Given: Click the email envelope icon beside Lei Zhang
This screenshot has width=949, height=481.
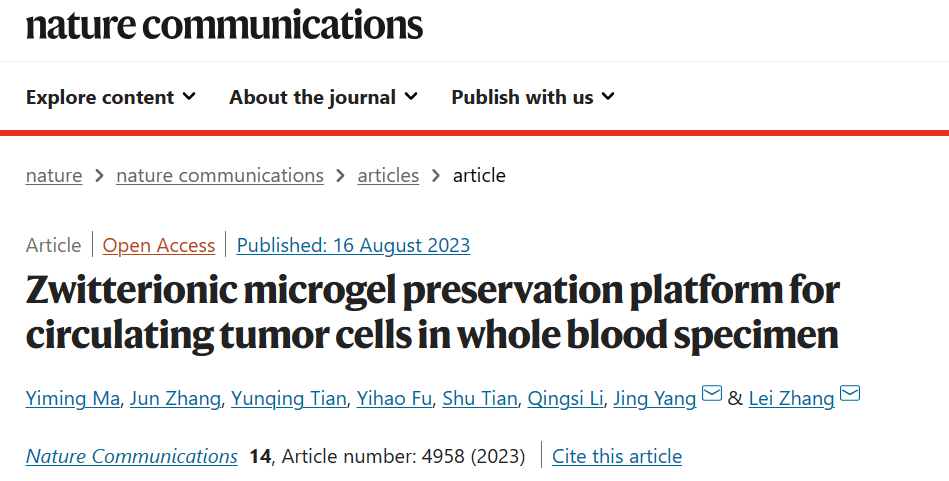Looking at the screenshot, I should coord(850,393).
